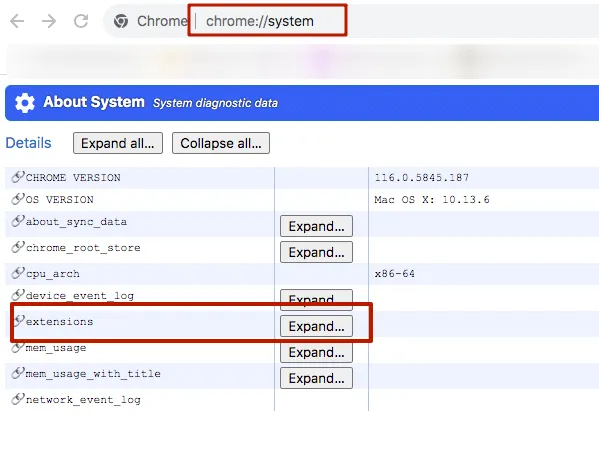Click the Chrome label in address bar
This screenshot has width=599, height=450.
(x=162, y=21)
